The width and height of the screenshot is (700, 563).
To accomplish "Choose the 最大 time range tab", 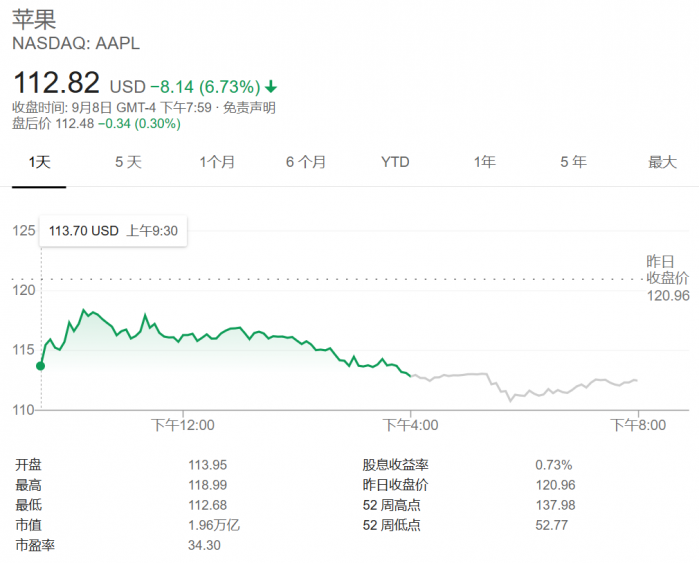I will (662, 162).
